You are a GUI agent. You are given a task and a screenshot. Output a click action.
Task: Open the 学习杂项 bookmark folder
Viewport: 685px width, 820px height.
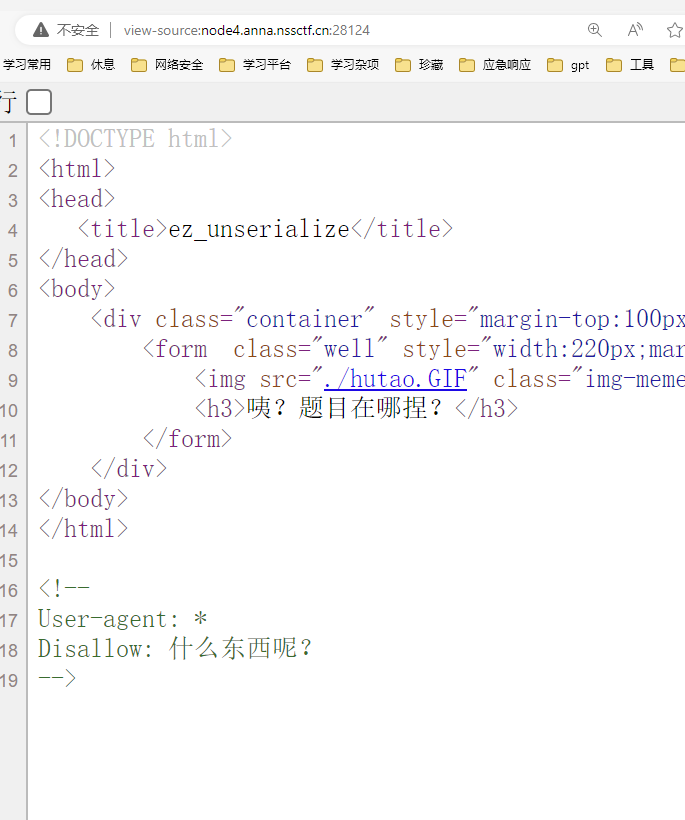(342, 64)
